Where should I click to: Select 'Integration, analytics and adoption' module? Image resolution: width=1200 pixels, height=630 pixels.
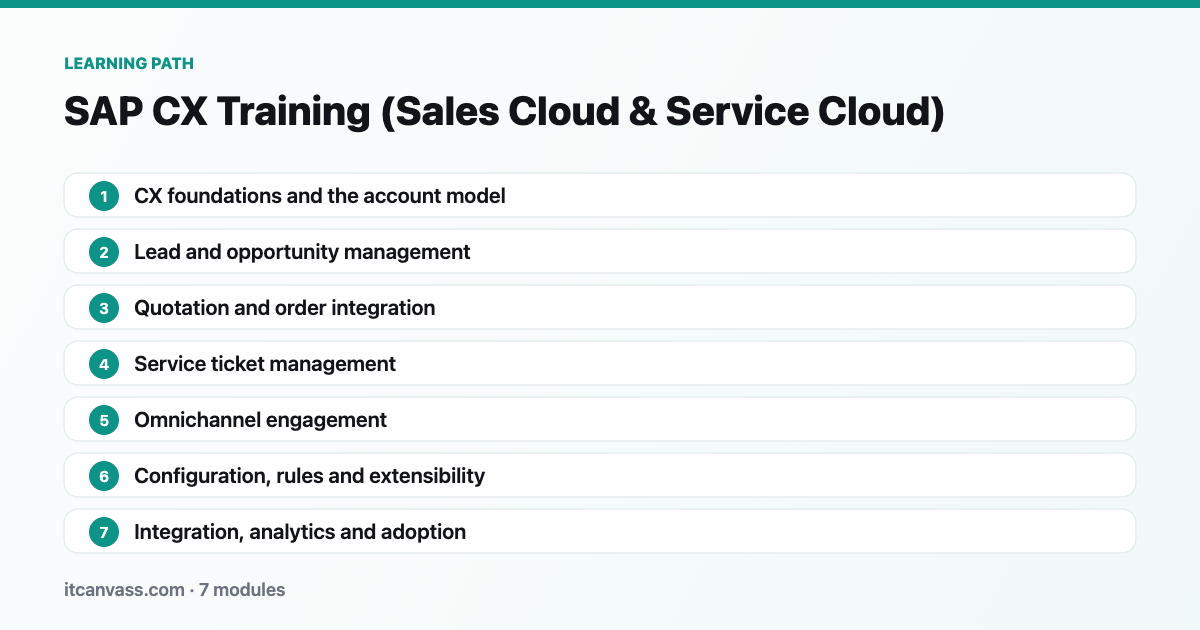(x=600, y=531)
